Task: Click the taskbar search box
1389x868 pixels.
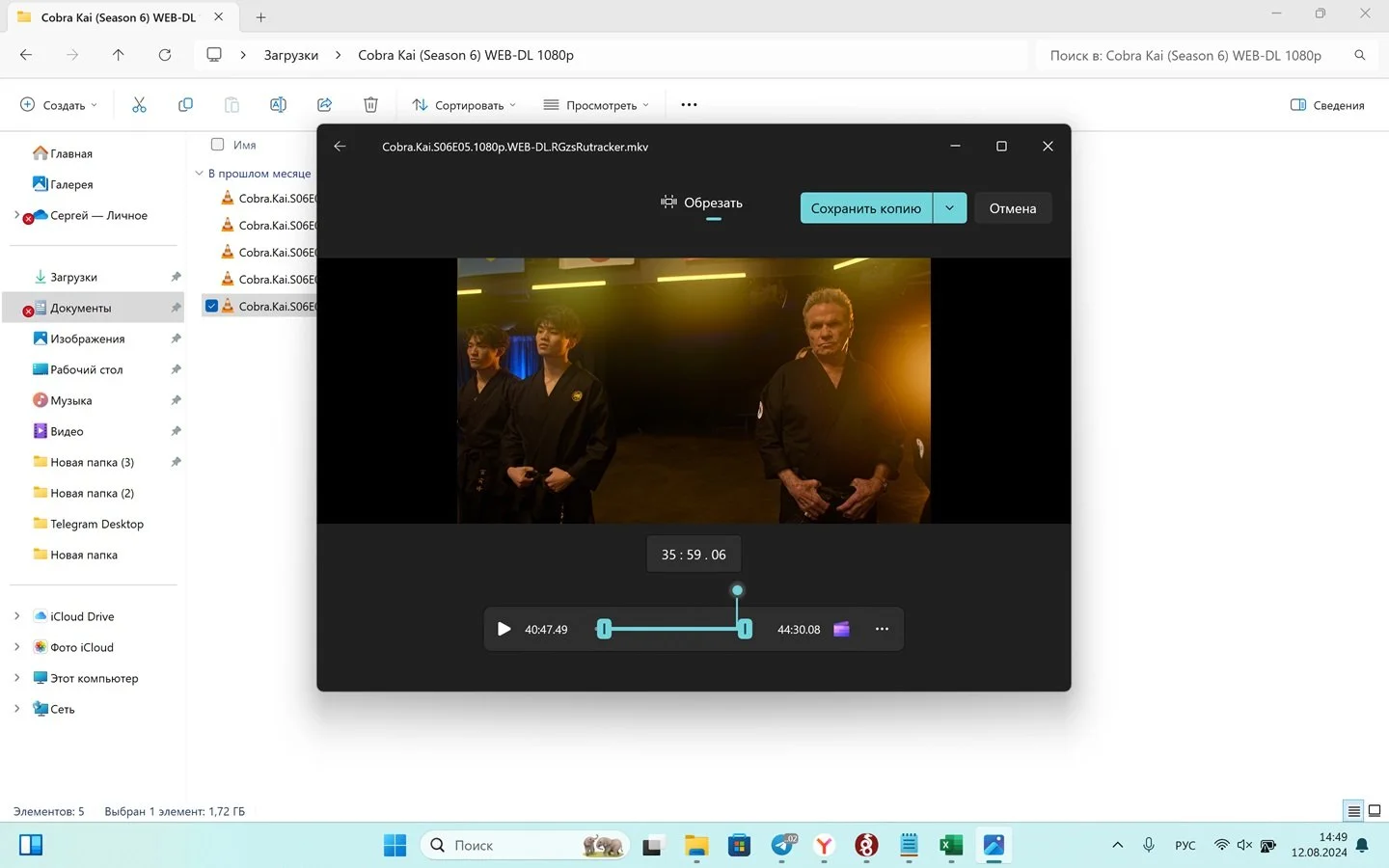Action: tap(525, 846)
